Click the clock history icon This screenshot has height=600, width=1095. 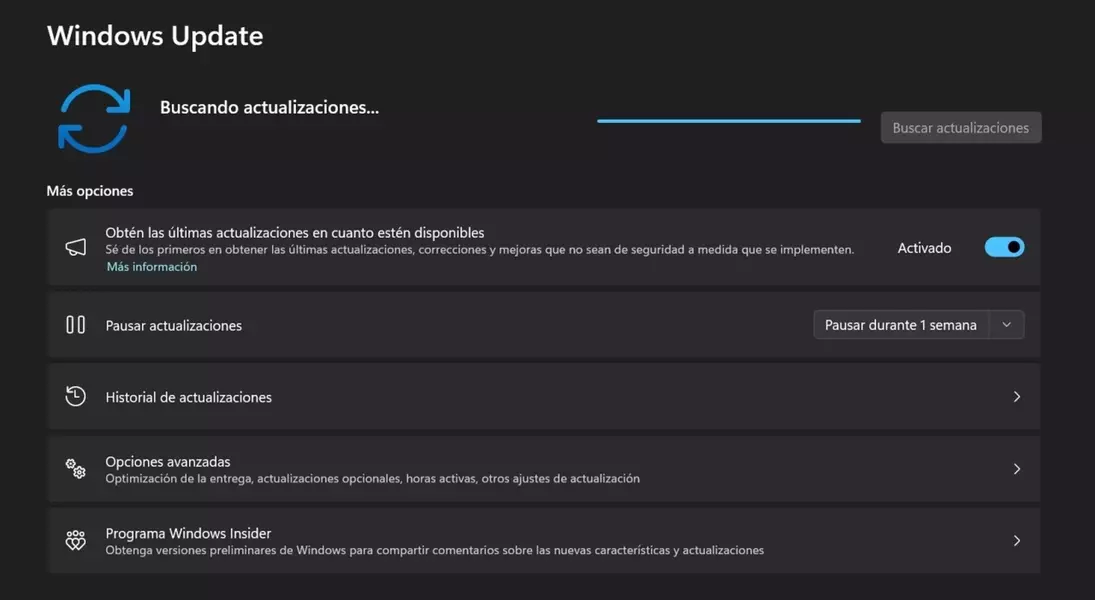coord(75,396)
